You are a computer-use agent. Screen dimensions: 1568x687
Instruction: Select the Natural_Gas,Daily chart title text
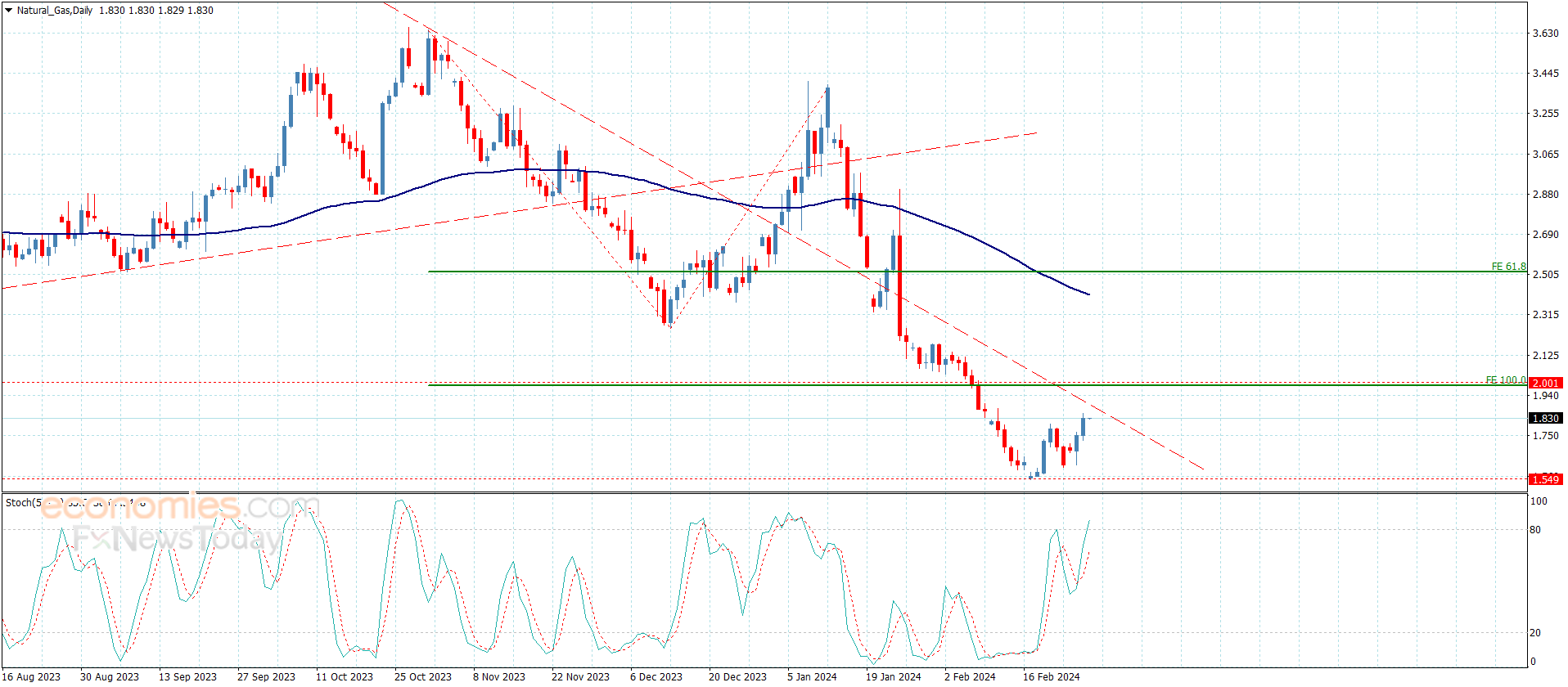[x=55, y=11]
